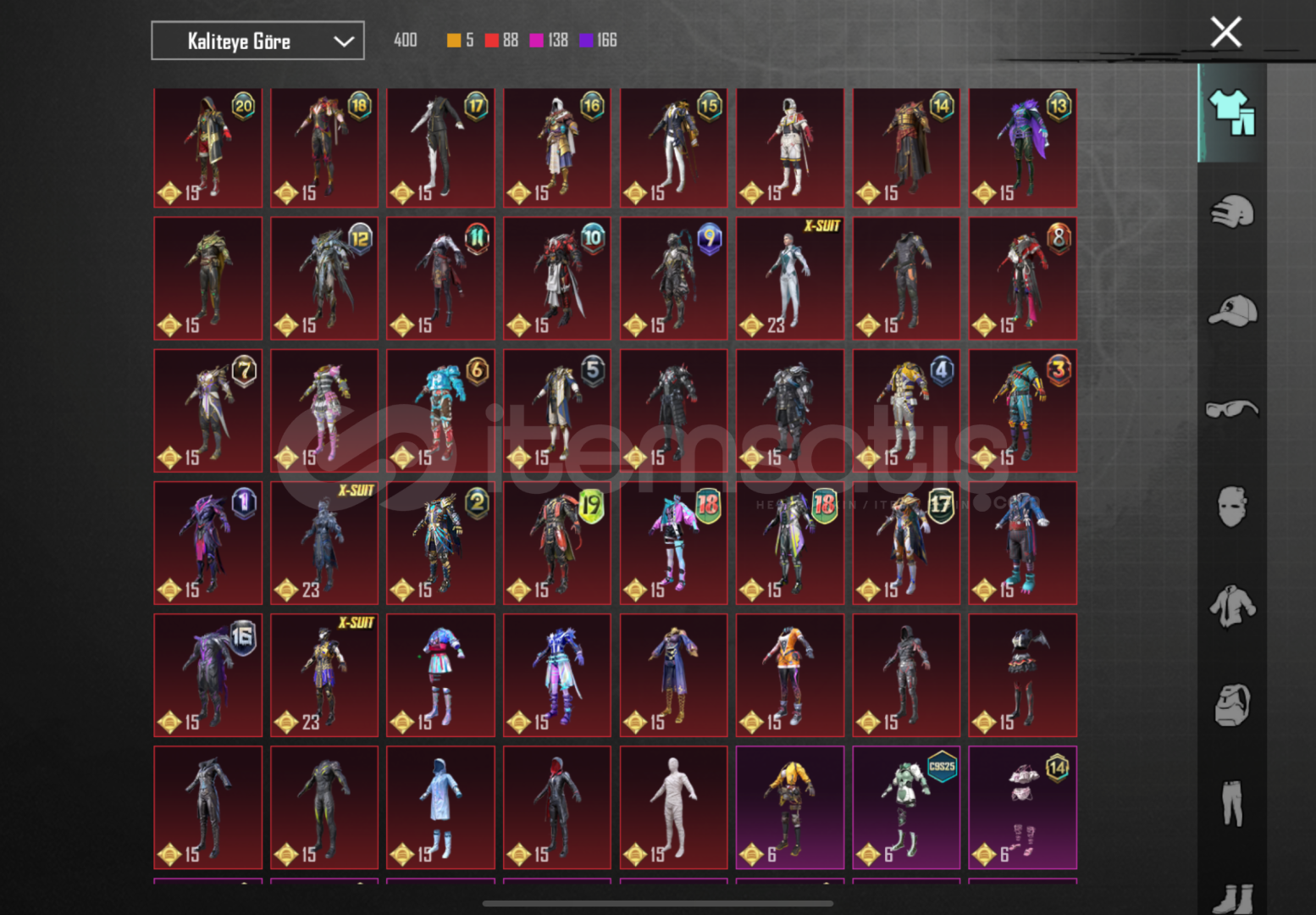The width and height of the screenshot is (1316, 915).
Task: Select the armored outfit with badge 9
Action: pyautogui.click(x=673, y=279)
